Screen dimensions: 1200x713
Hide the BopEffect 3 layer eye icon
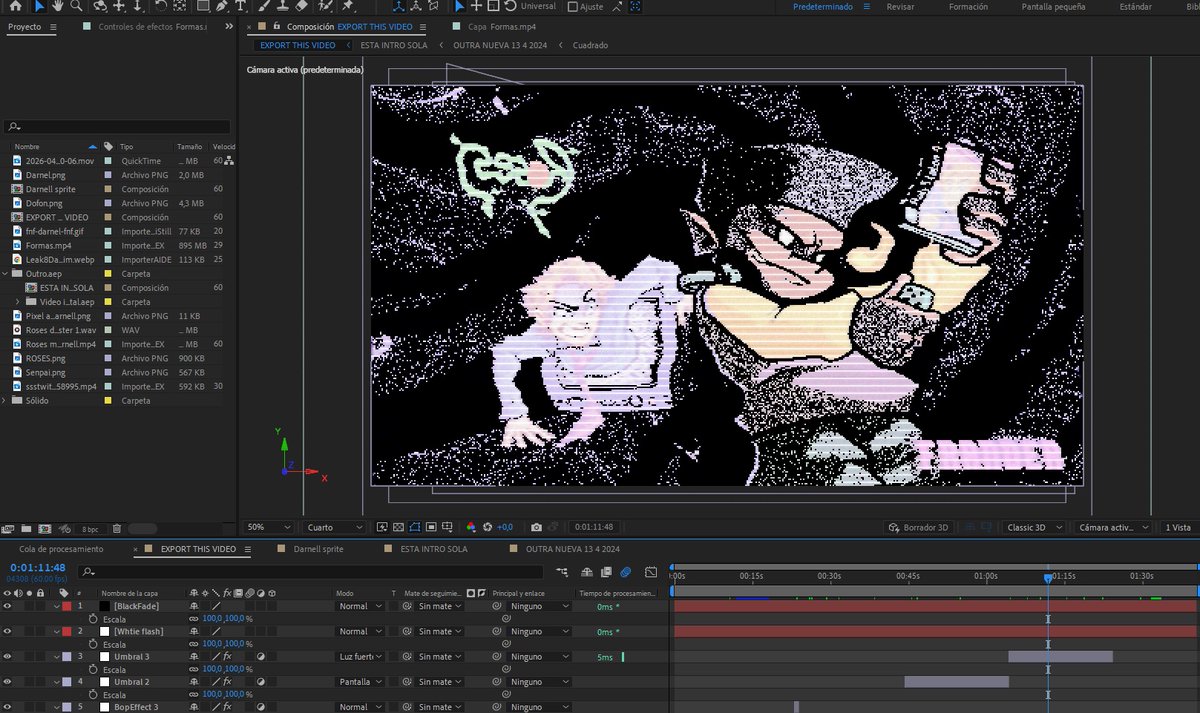7,706
